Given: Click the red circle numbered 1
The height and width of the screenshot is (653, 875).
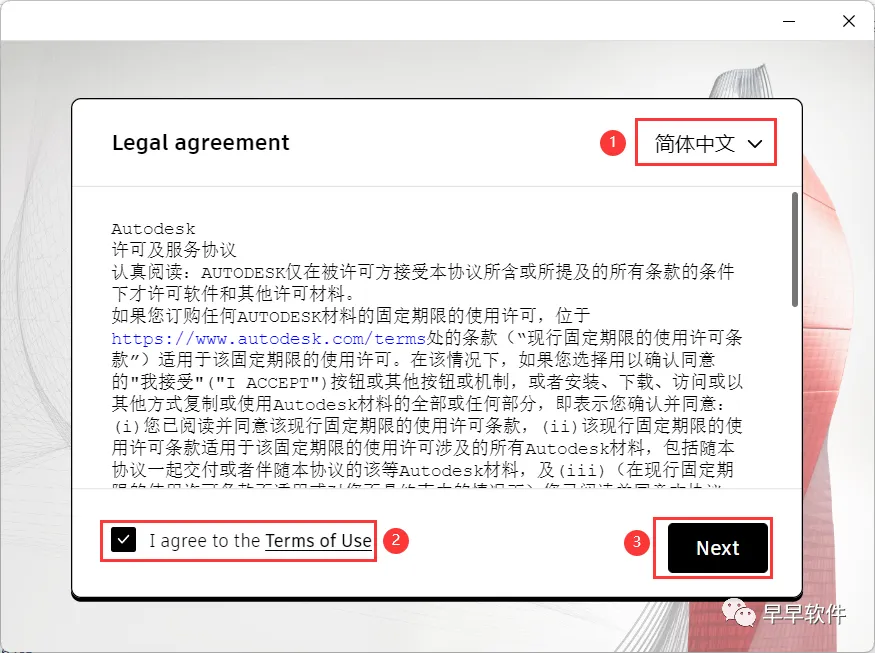Looking at the screenshot, I should tap(612, 143).
